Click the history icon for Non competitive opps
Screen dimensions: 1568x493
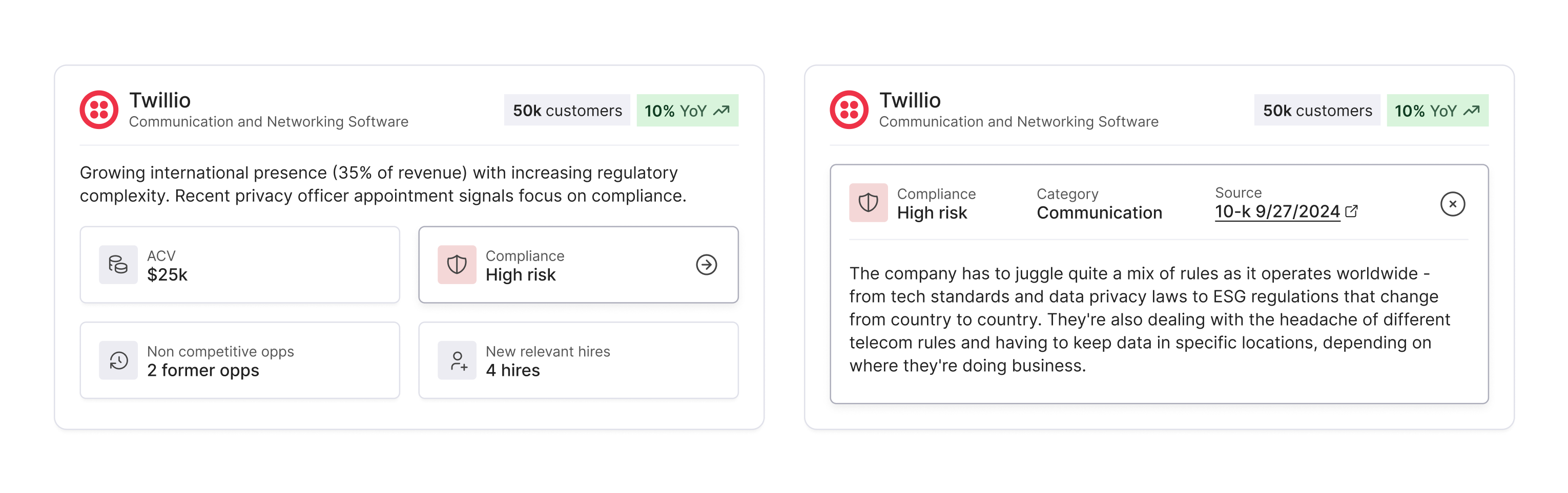tap(118, 360)
